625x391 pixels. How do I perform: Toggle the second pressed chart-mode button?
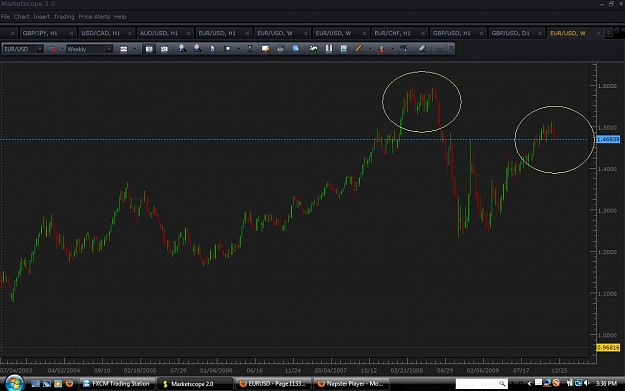click(164, 49)
